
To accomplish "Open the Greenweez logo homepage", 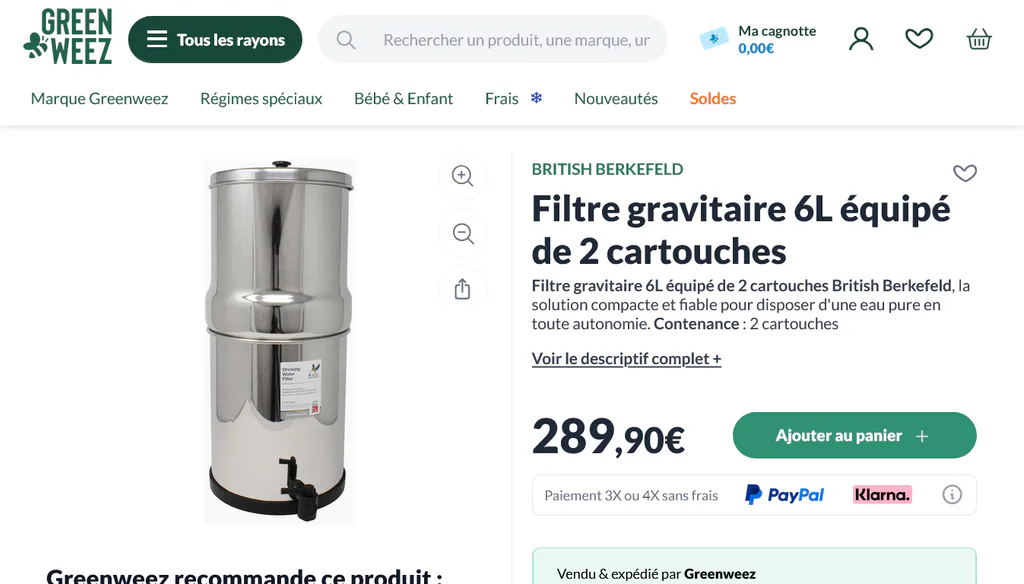I will (x=68, y=37).
